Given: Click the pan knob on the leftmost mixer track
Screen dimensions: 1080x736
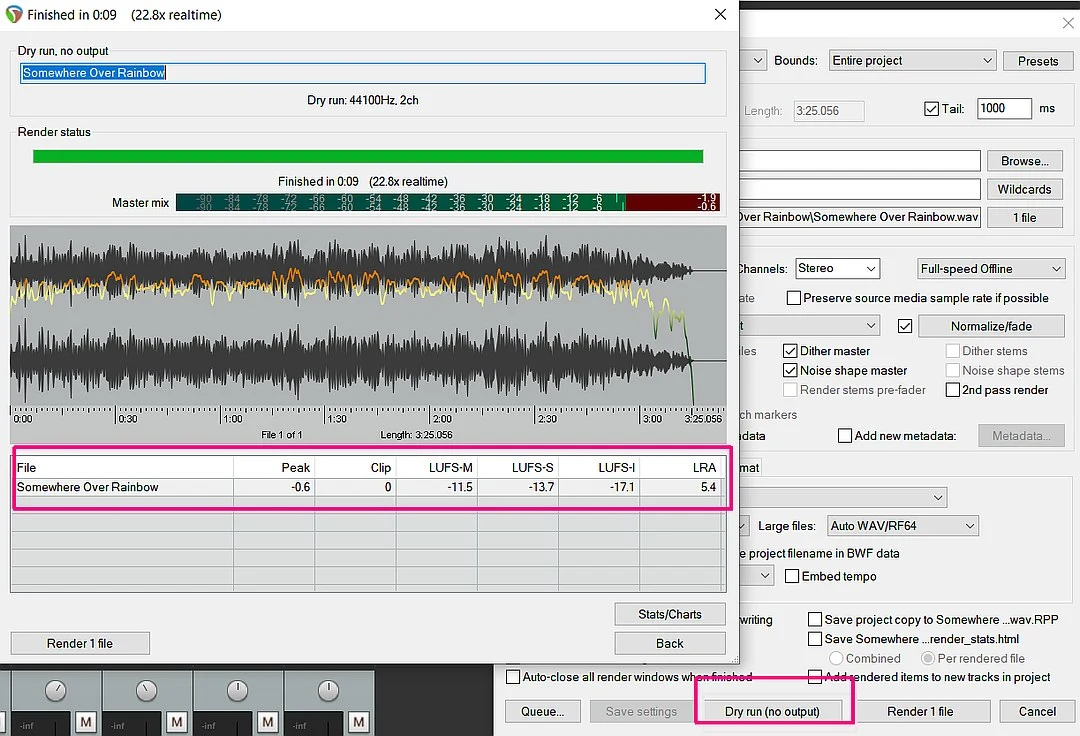Looking at the screenshot, I should tap(56, 691).
